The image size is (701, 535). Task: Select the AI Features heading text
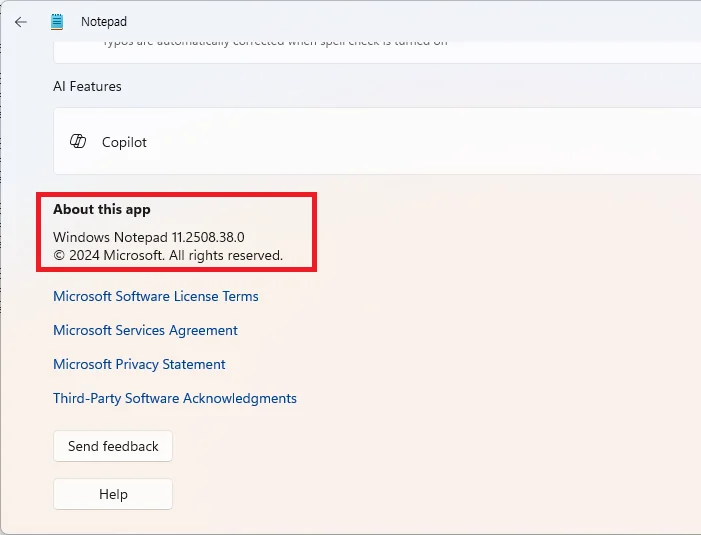87,86
